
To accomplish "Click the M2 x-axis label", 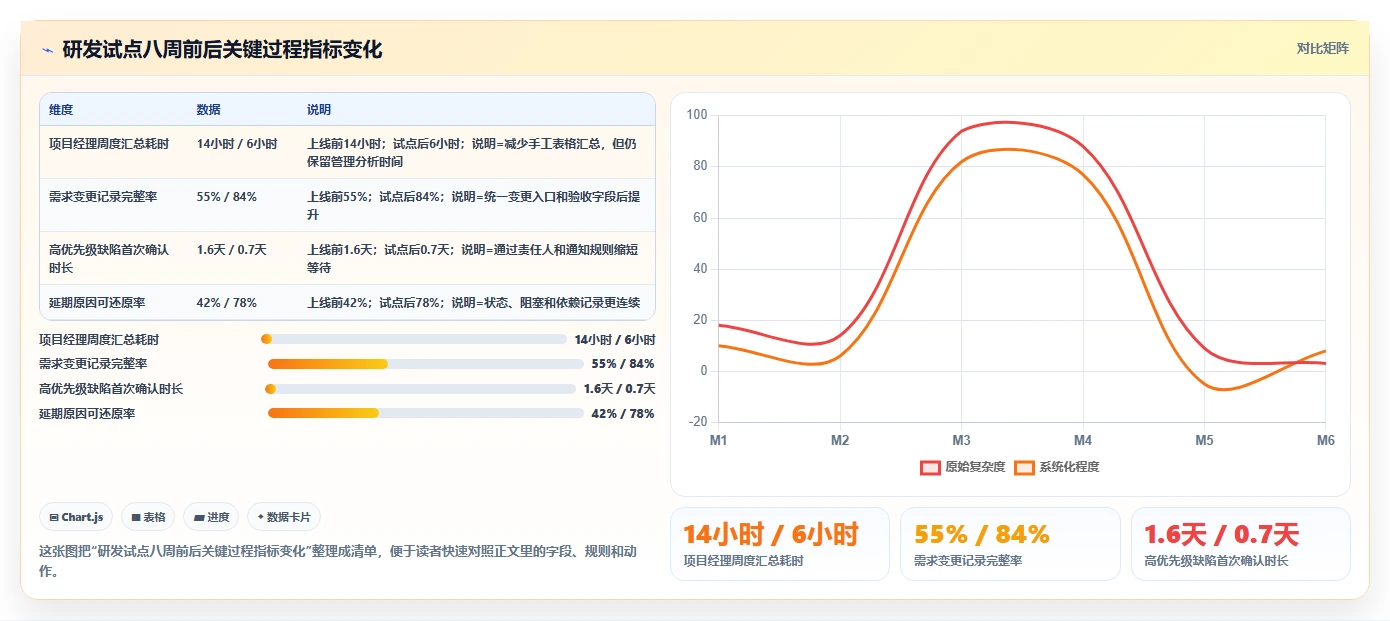I will pyautogui.click(x=840, y=440).
